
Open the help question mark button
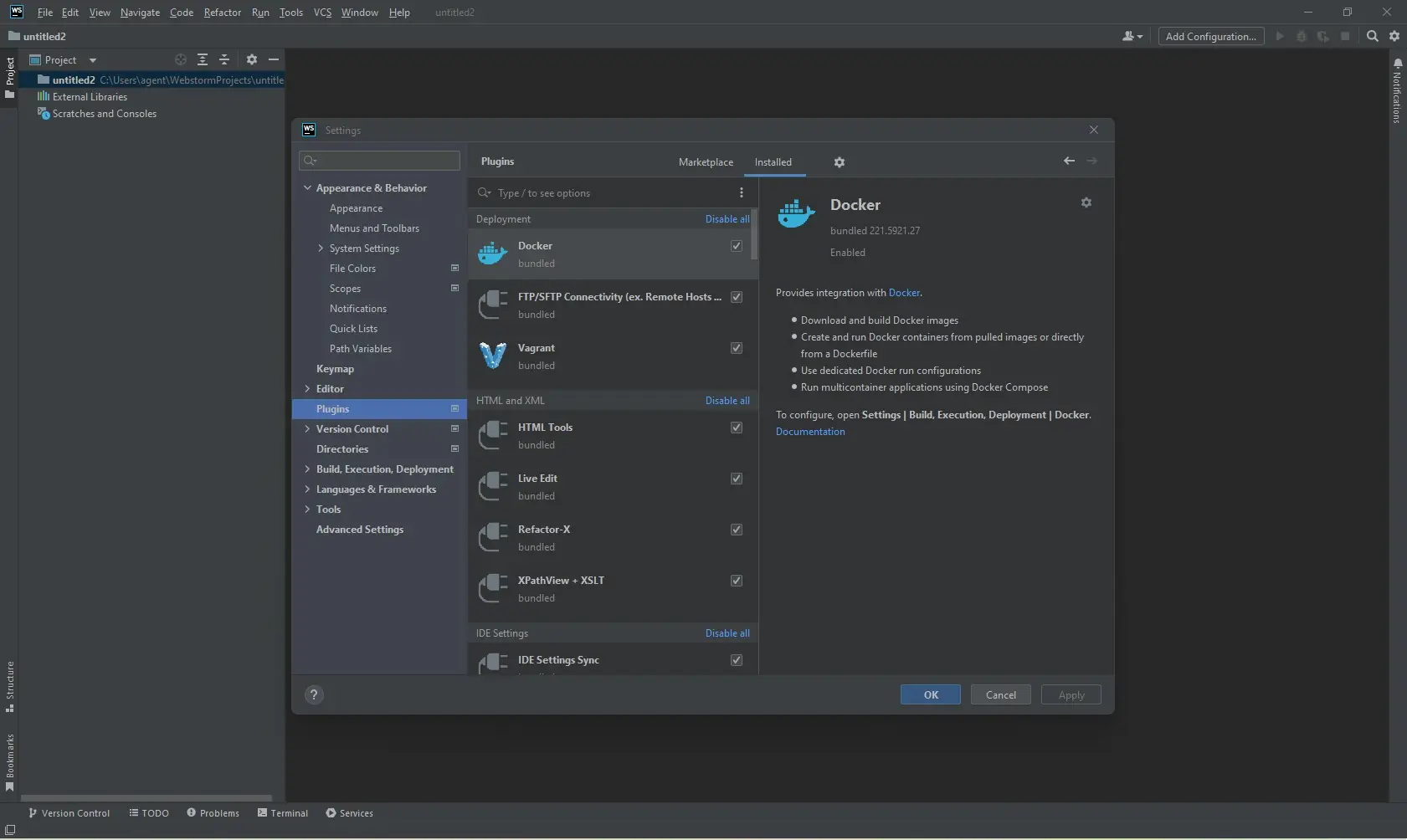pos(314,694)
